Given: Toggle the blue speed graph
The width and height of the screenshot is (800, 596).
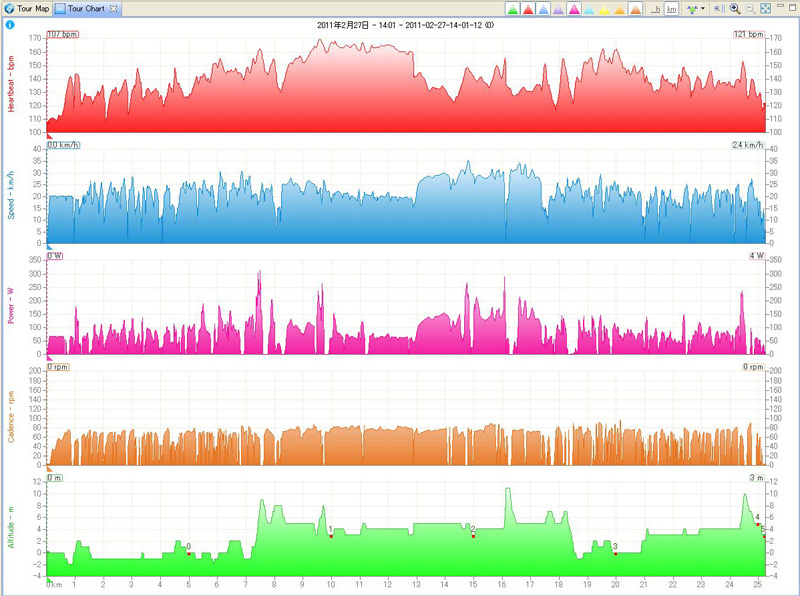Looking at the screenshot, I should pos(543,8).
